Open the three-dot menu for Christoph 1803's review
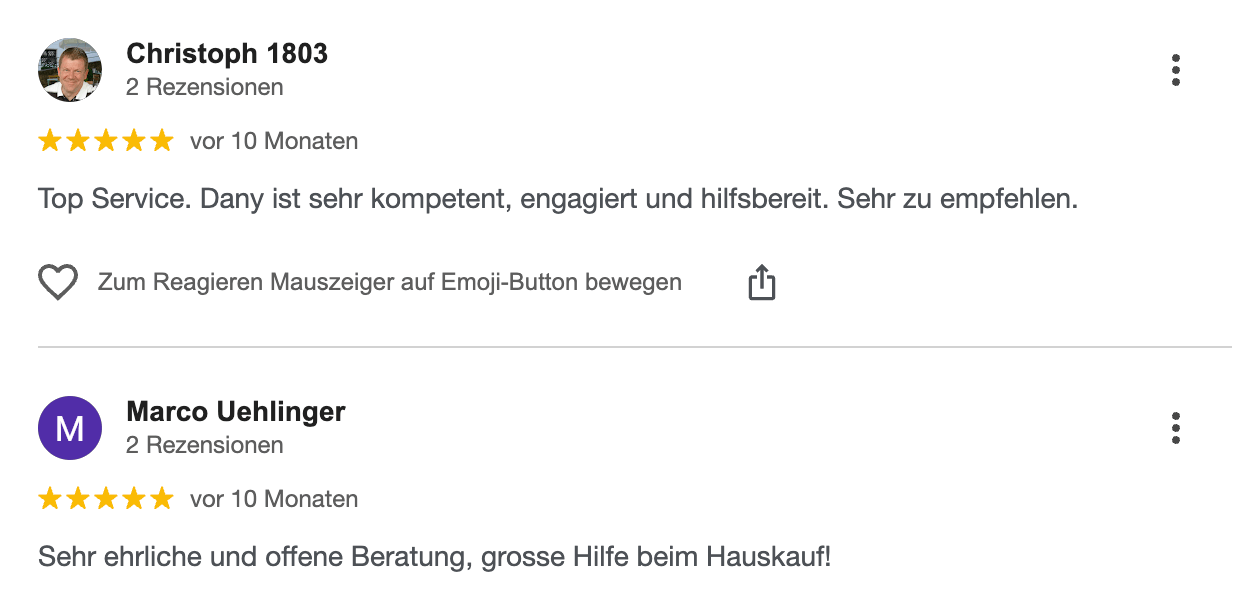This screenshot has height=610, width=1238. (1176, 71)
